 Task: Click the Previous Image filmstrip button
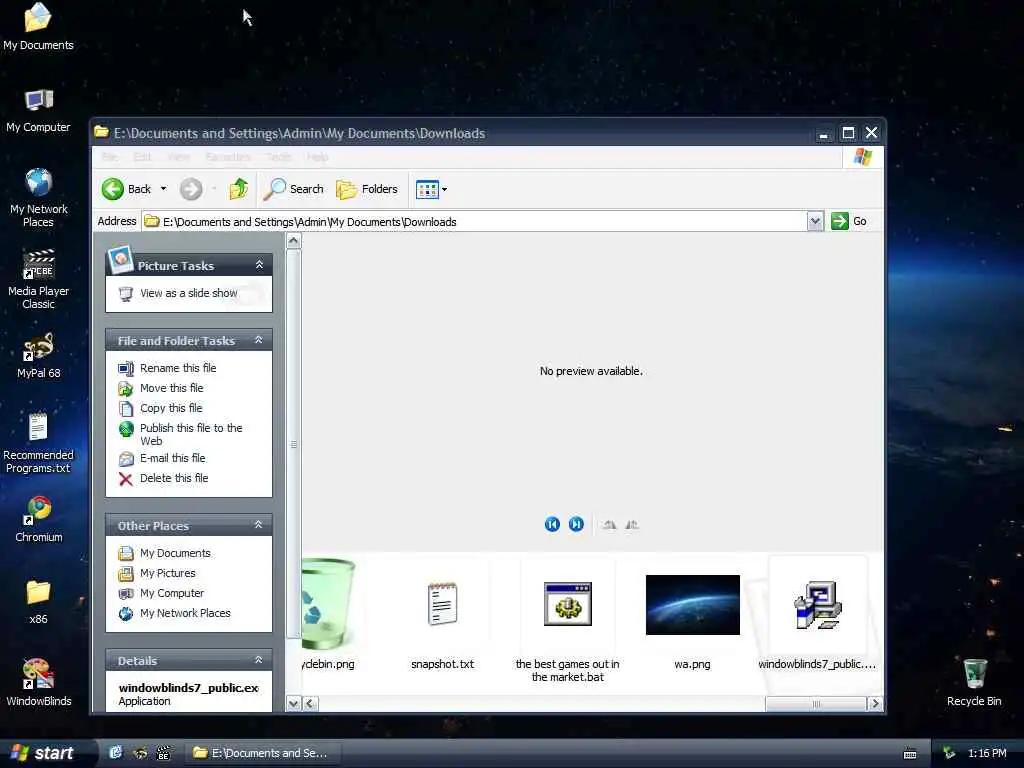coord(552,524)
